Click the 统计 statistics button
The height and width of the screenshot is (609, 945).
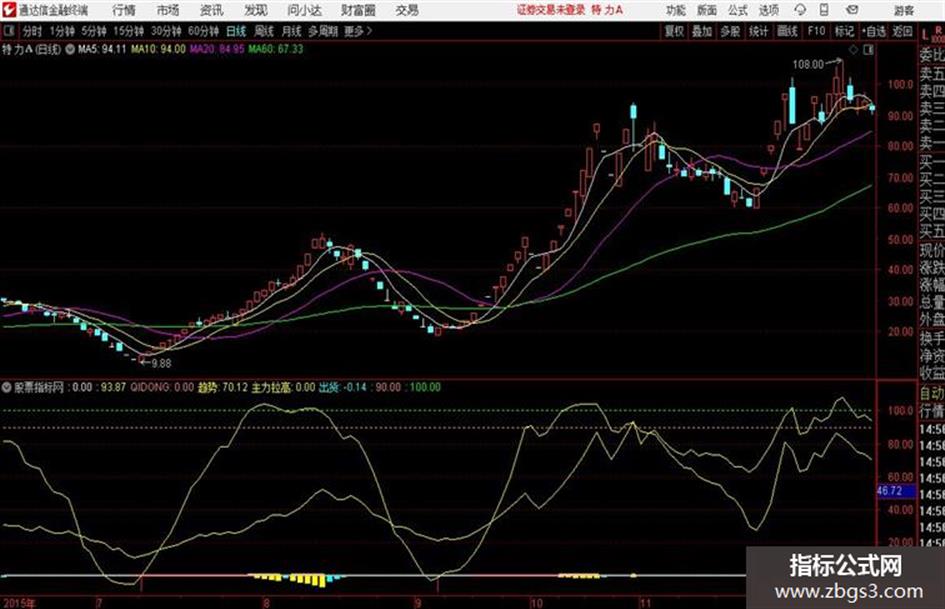(758, 31)
